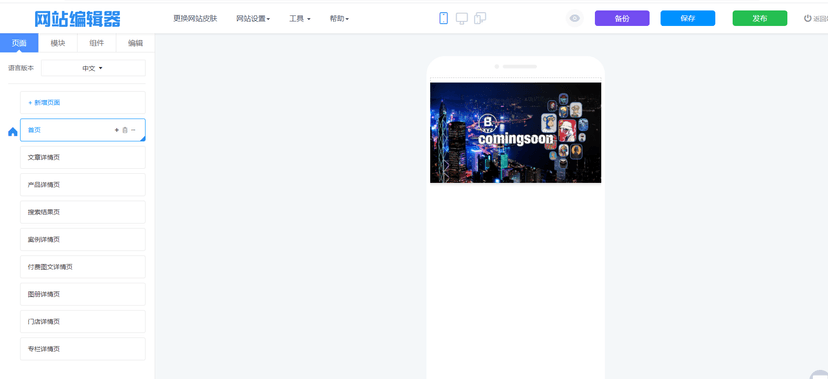Click the green 发布 button

[759, 18]
